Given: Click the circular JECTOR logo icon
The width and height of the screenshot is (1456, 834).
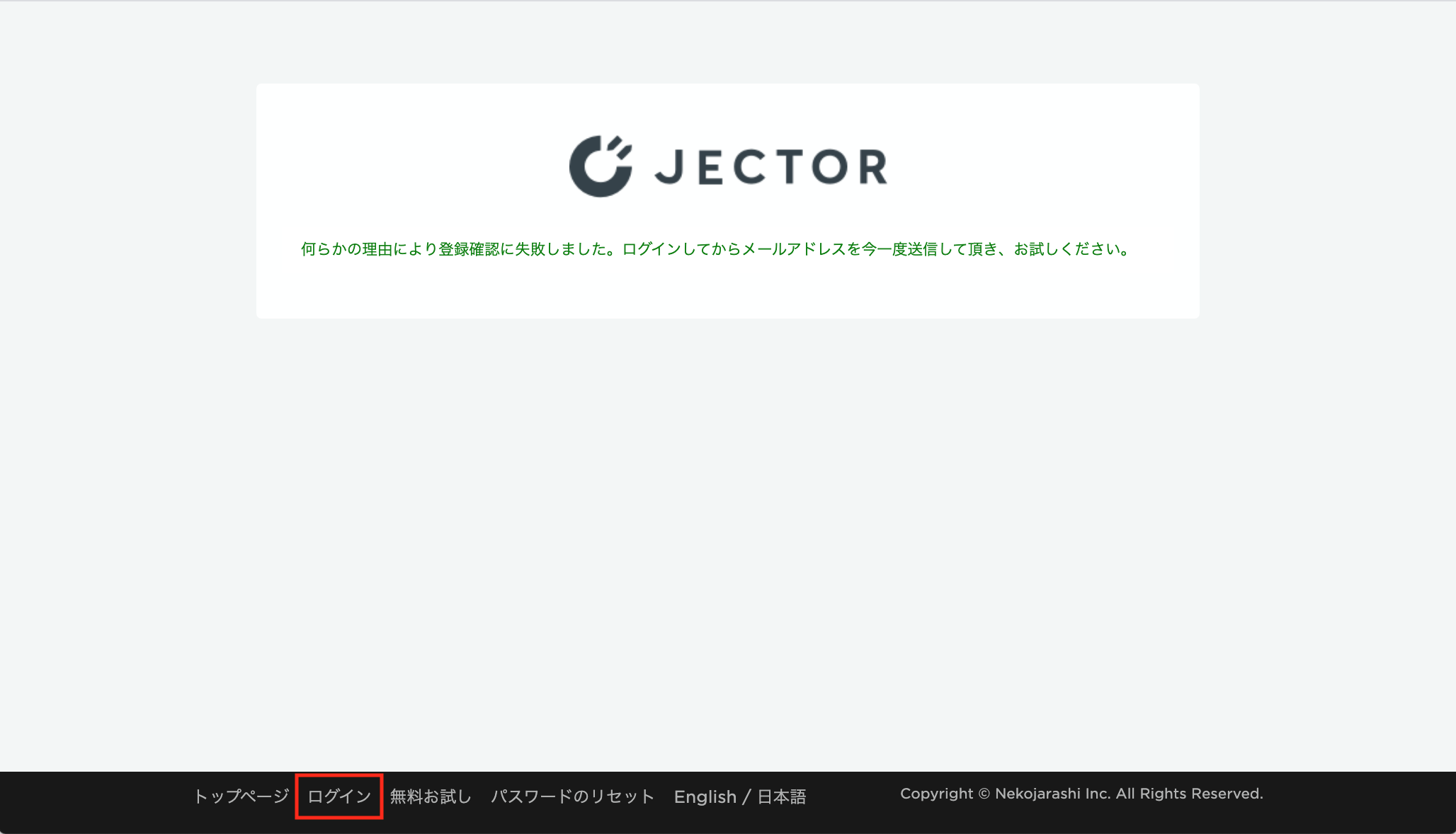Looking at the screenshot, I should [x=601, y=166].
